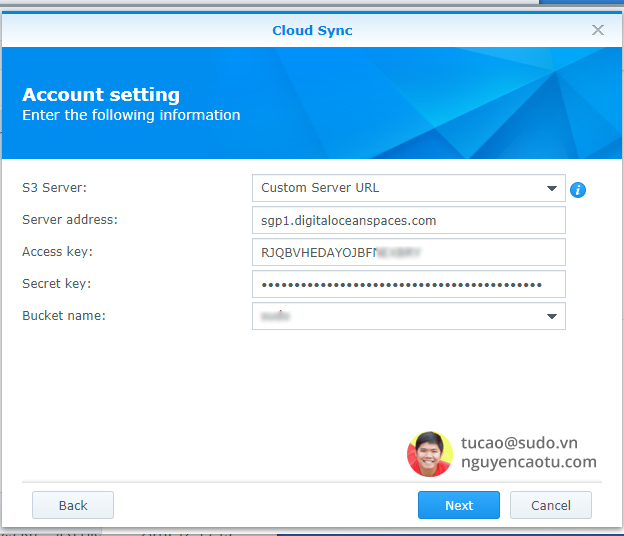Click the Server address label
624x536 pixels.
[70, 220]
